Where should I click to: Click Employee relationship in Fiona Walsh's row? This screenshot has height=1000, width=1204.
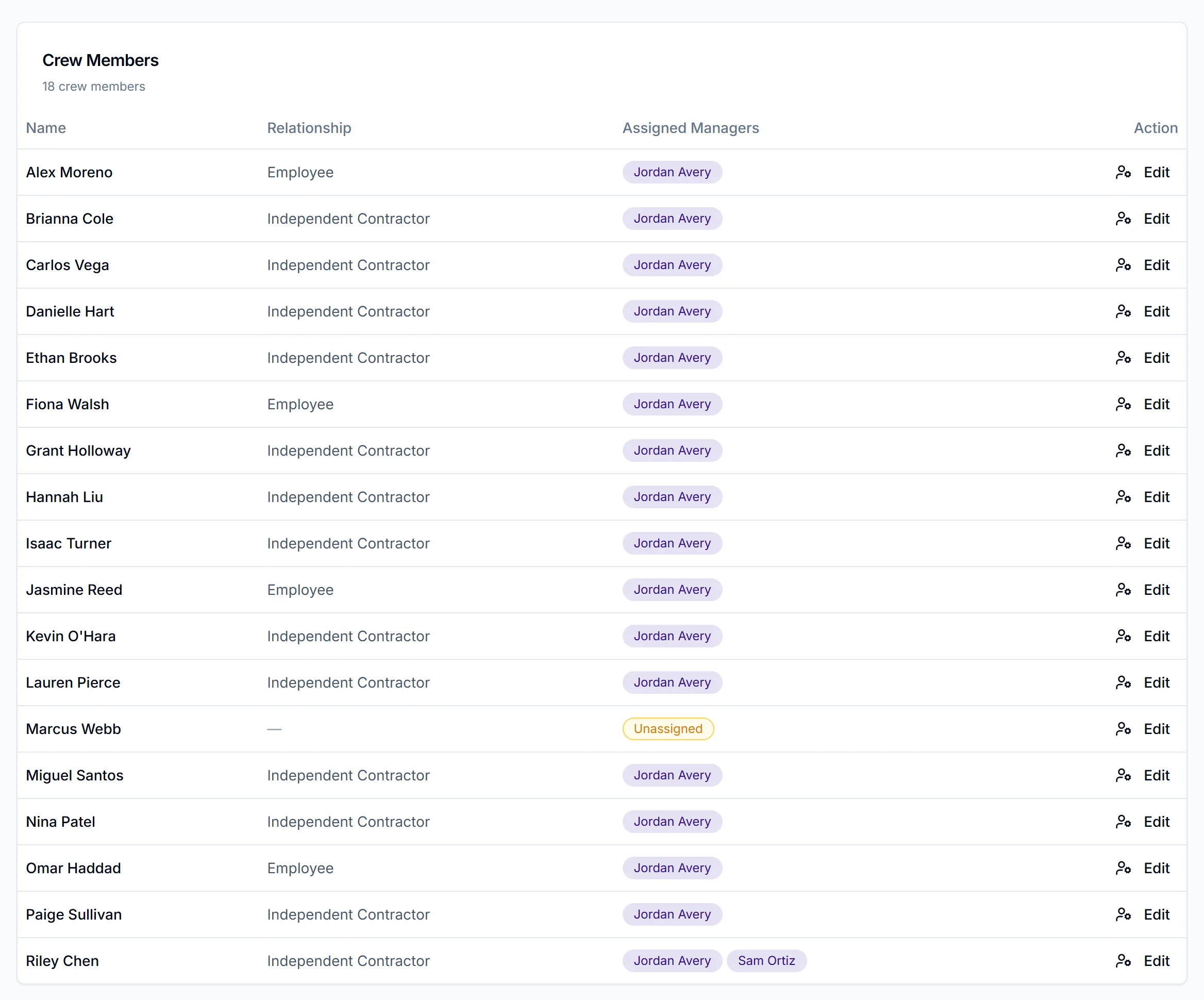click(300, 404)
